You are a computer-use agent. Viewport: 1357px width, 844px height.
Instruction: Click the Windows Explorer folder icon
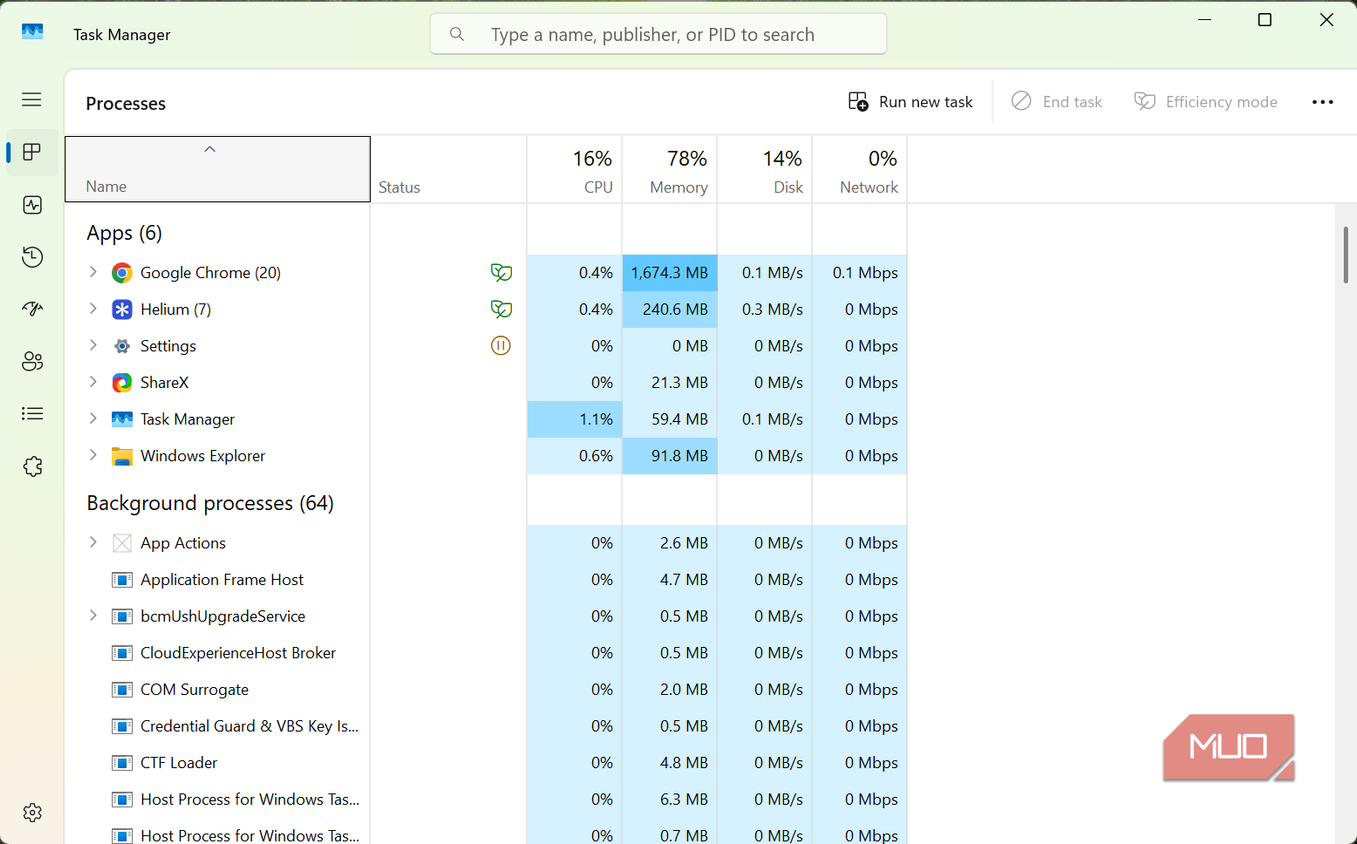tap(122, 456)
